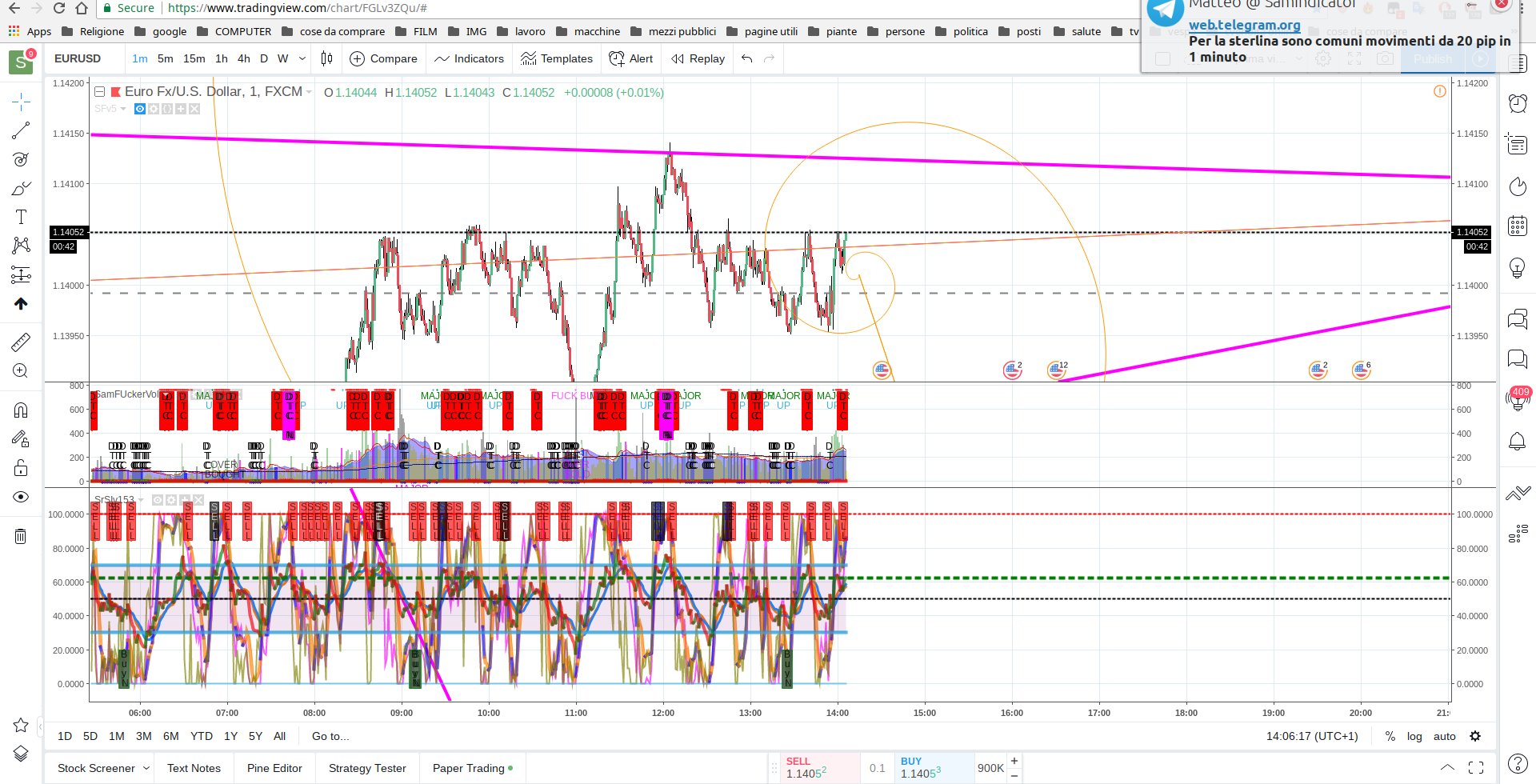This screenshot has width=1536, height=784.
Task: Toggle auto scale mode
Action: (x=1445, y=736)
